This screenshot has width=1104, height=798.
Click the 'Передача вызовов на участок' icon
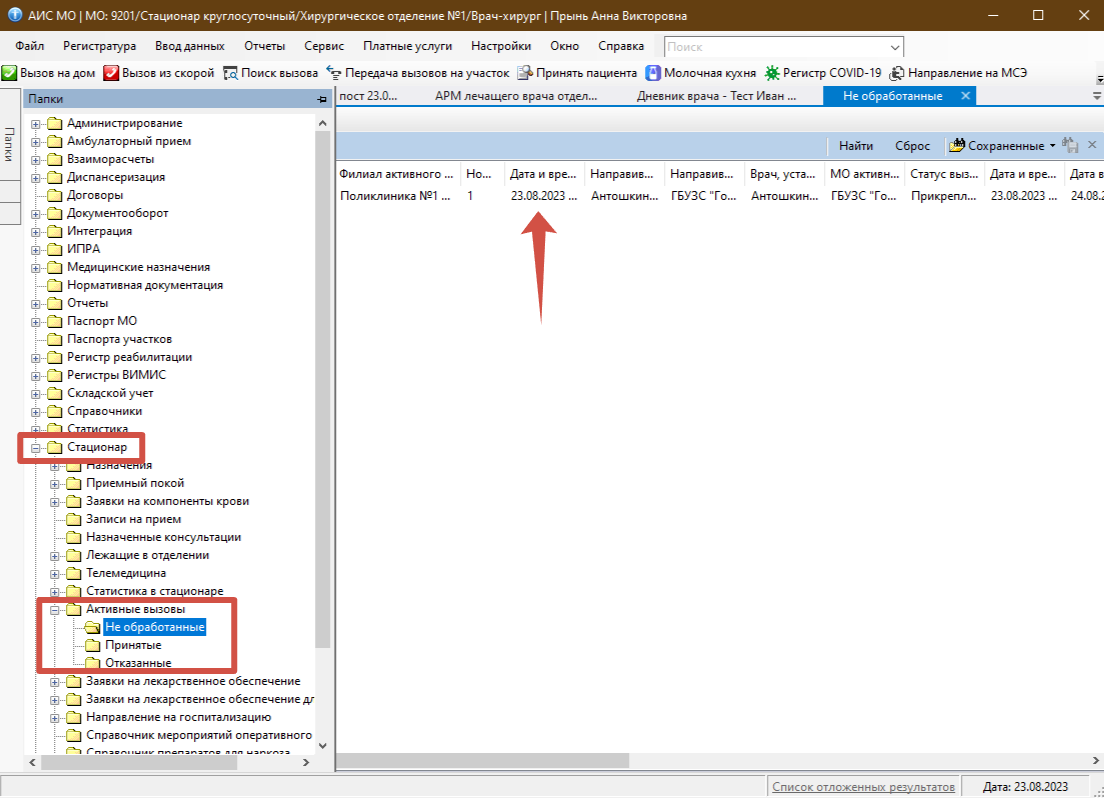pos(334,73)
